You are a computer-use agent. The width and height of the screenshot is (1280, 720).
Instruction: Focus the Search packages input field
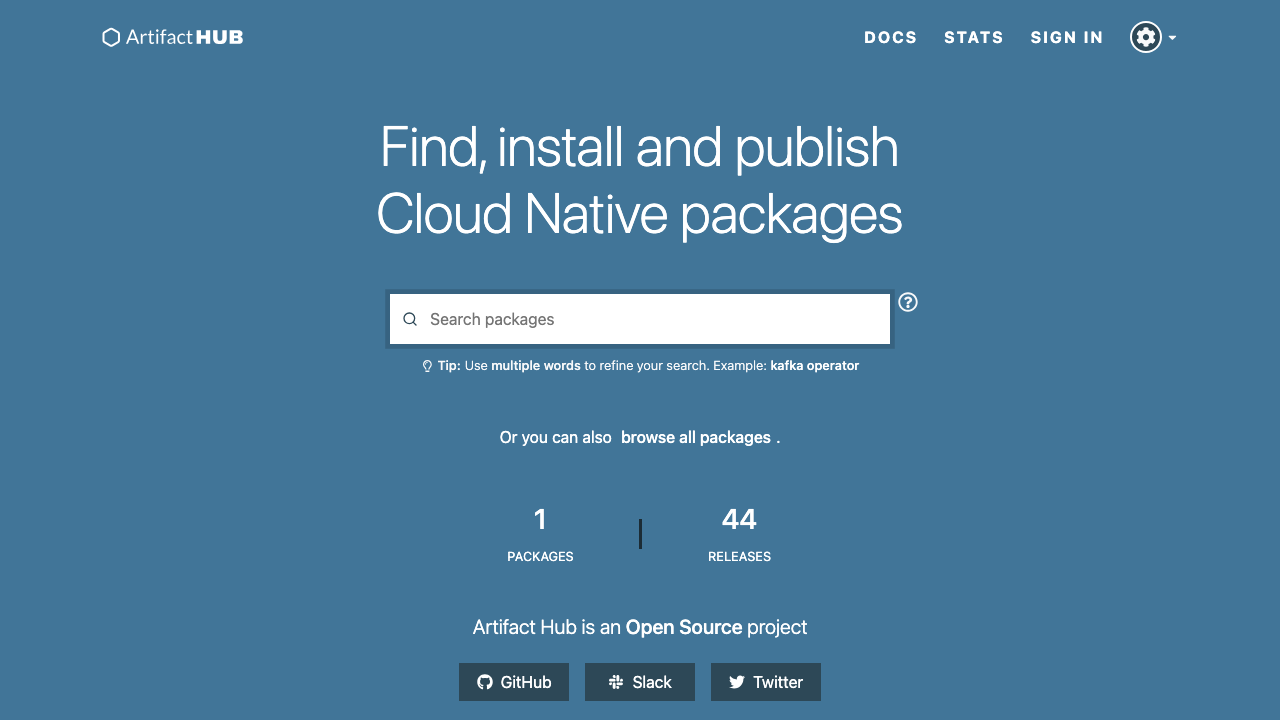click(640, 319)
